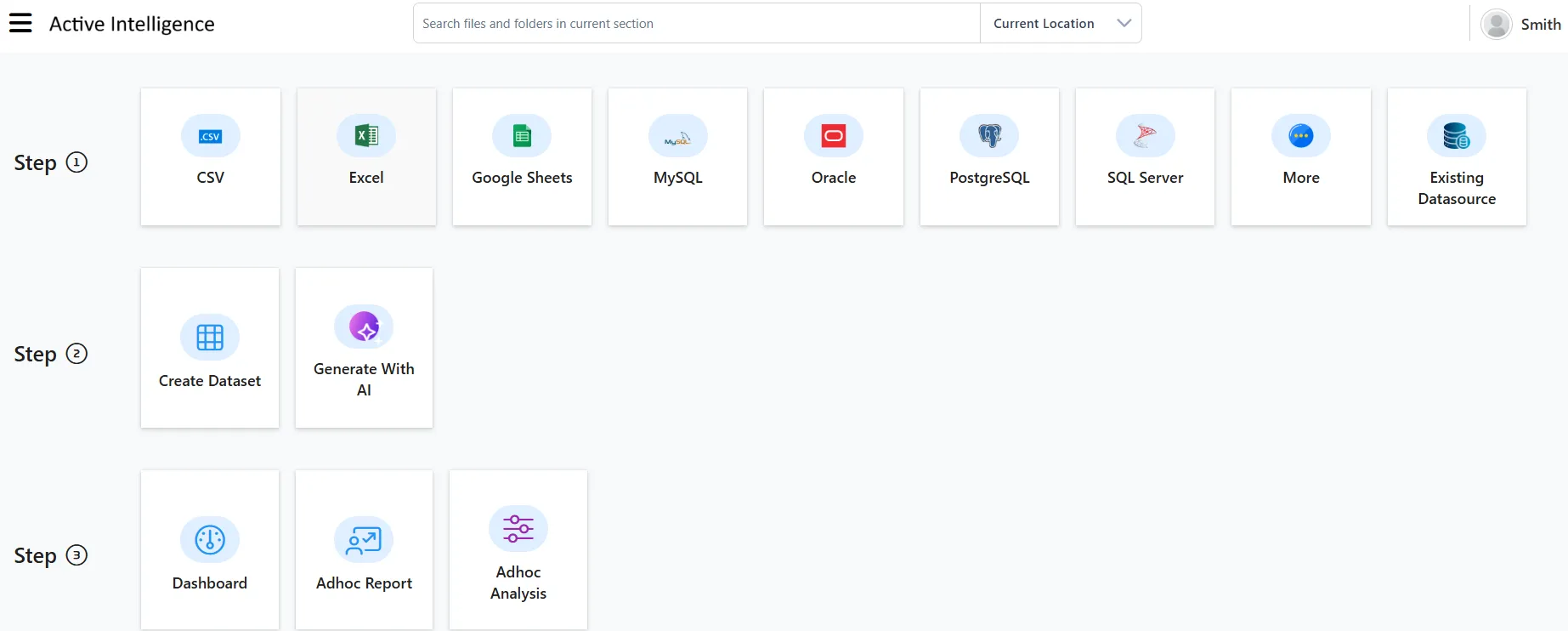Viewport: 1568px width, 631px height.
Task: Click the Google Sheets label
Action: 522,178
